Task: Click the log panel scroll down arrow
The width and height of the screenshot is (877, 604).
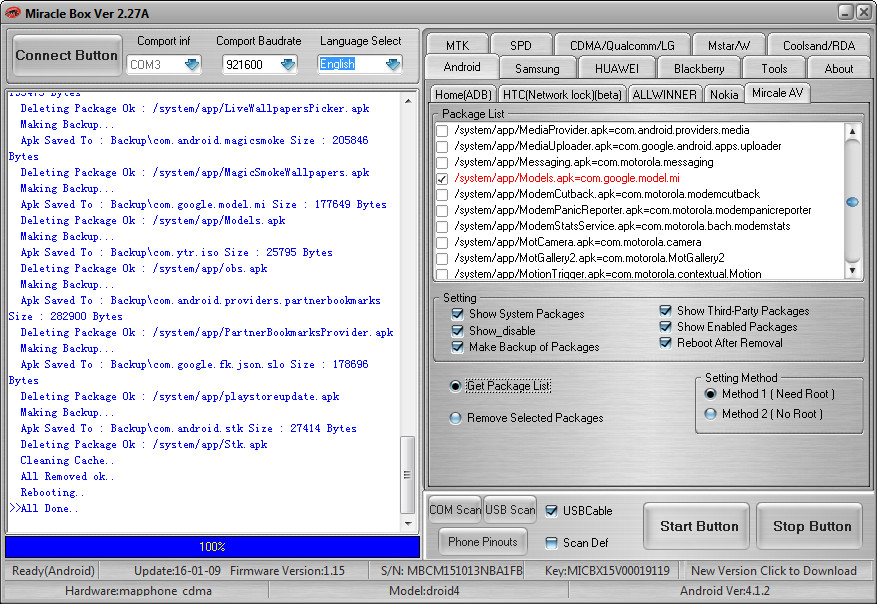Action: click(x=407, y=524)
